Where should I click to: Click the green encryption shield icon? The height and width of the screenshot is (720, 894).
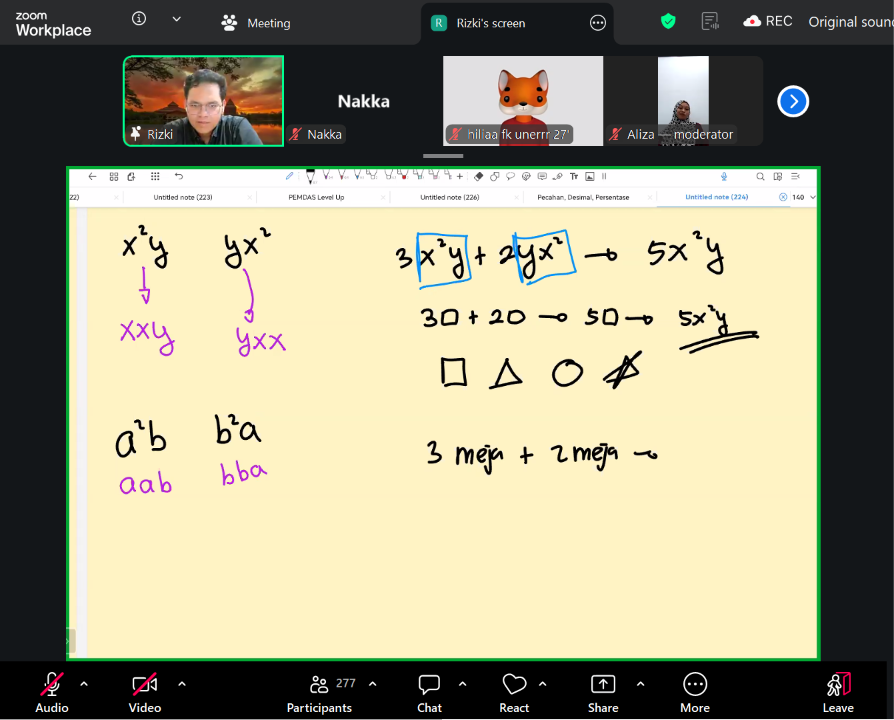click(668, 22)
